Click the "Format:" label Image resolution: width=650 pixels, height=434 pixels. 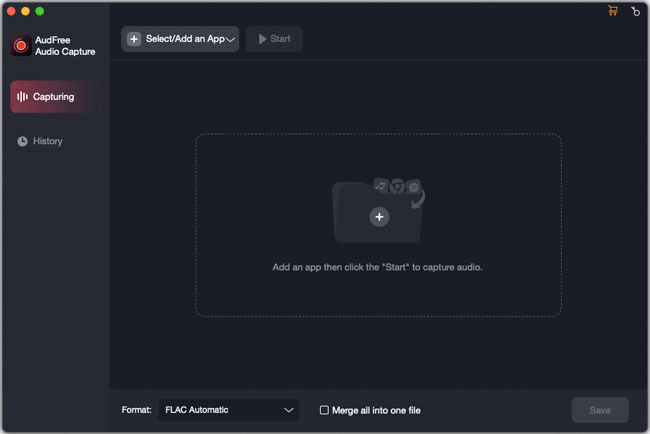(136, 410)
